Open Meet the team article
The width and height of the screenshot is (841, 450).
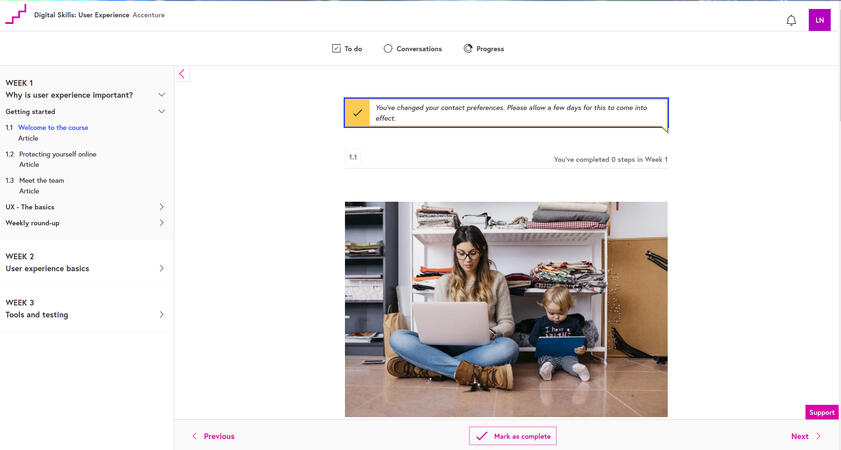pos(41,181)
